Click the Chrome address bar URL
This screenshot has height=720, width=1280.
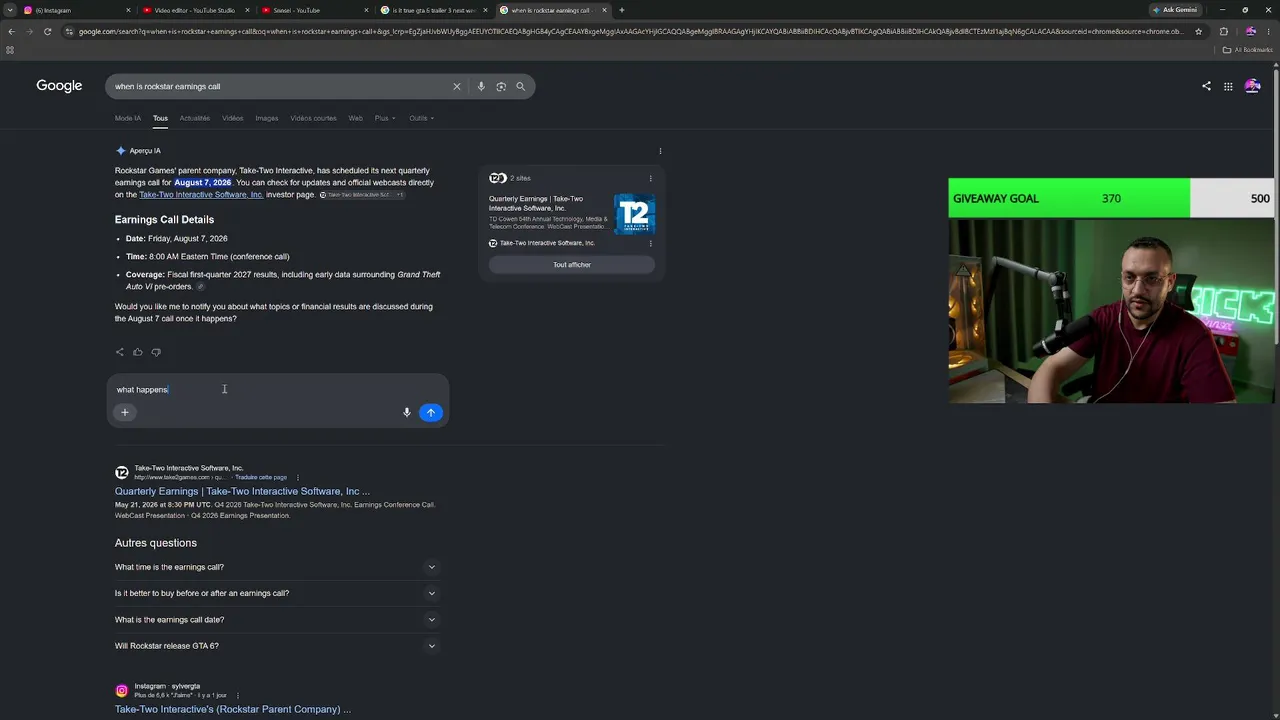coord(630,31)
